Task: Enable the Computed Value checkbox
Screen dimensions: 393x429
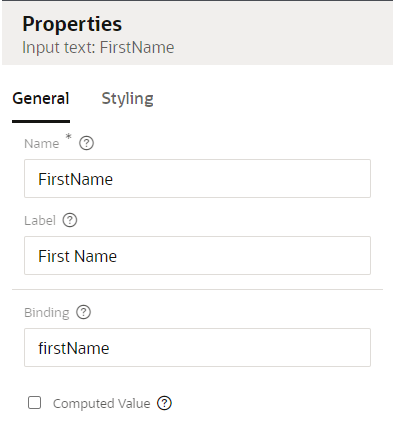Action: (35, 403)
